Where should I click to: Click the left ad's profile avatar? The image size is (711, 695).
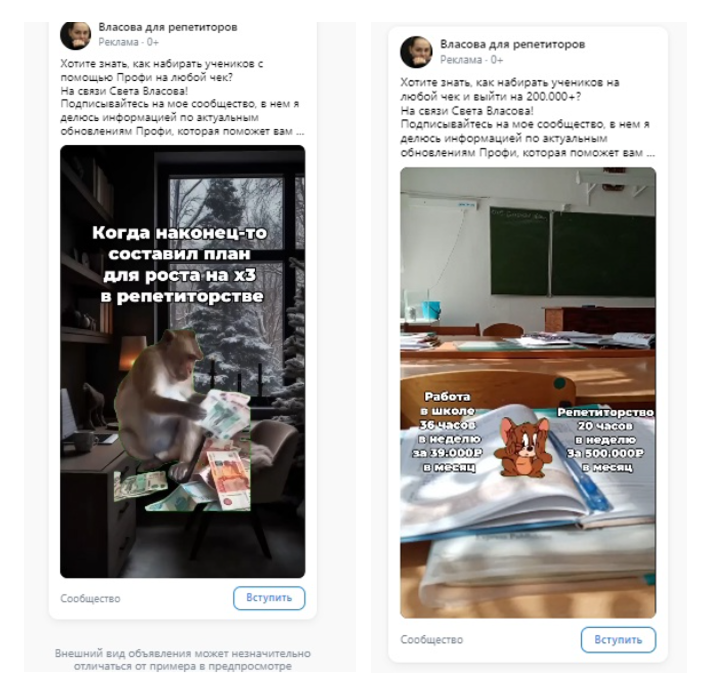[76, 35]
